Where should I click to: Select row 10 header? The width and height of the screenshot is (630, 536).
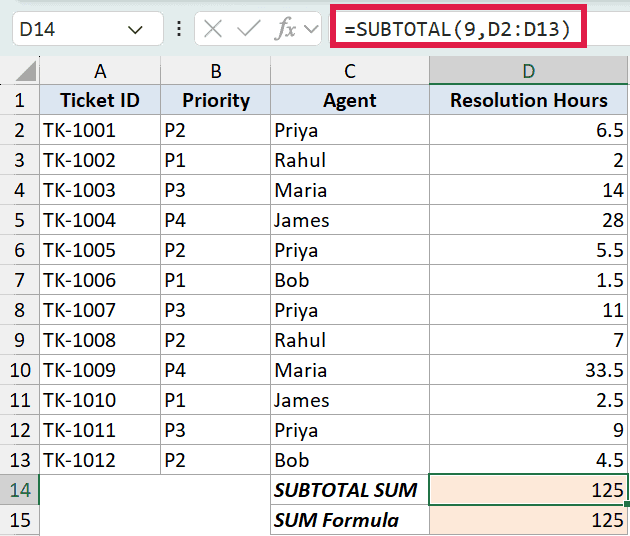tap(19, 370)
